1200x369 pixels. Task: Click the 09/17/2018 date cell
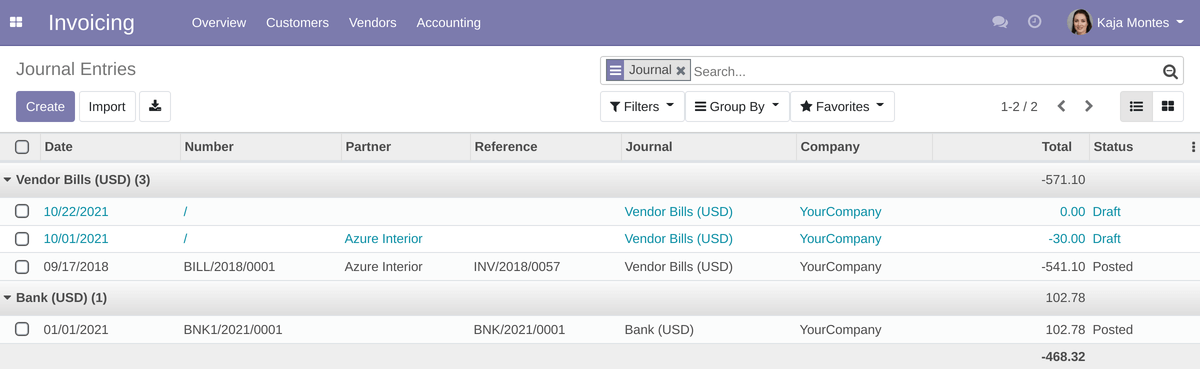pos(76,267)
